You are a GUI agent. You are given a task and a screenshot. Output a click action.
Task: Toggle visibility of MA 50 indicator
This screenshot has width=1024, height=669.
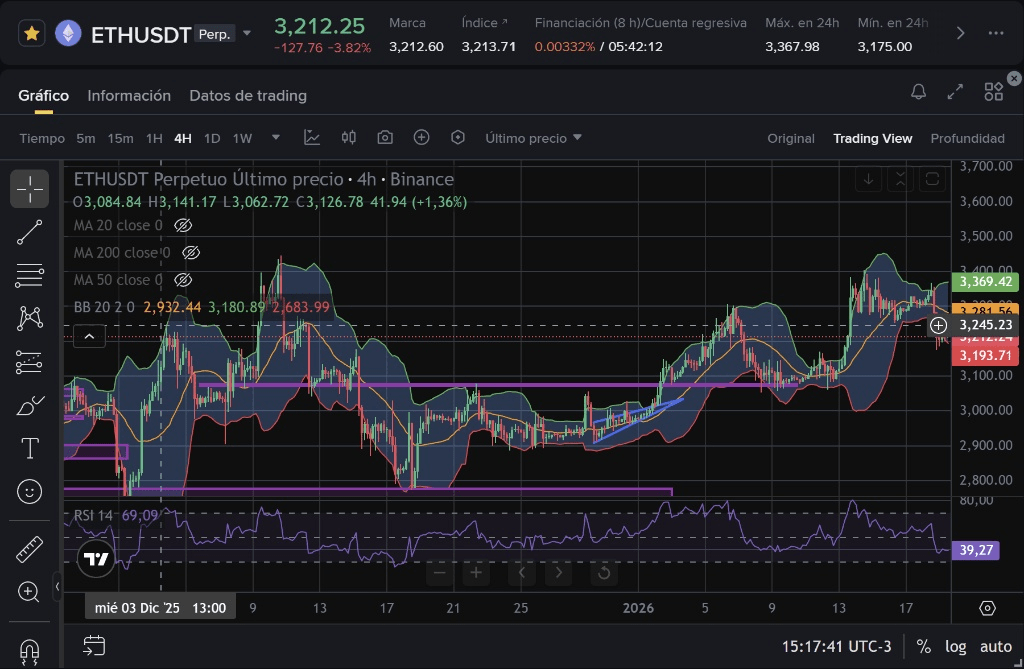(183, 280)
